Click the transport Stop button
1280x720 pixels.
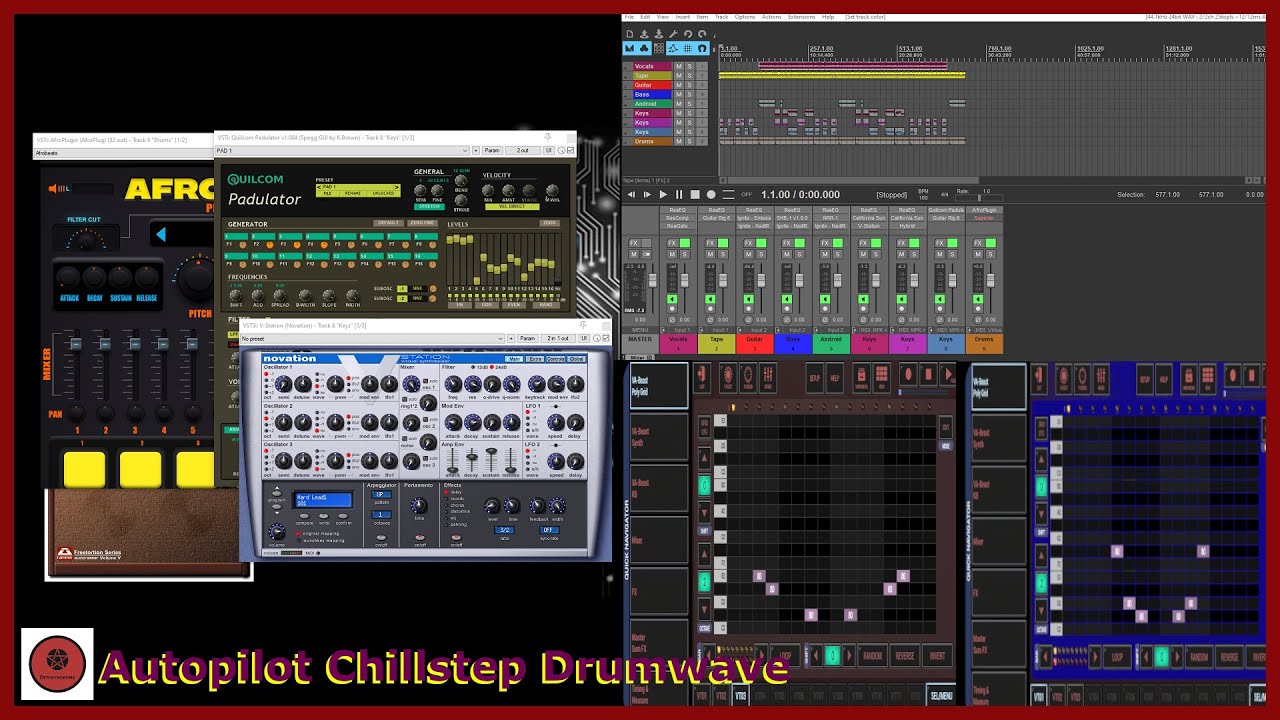click(695, 194)
